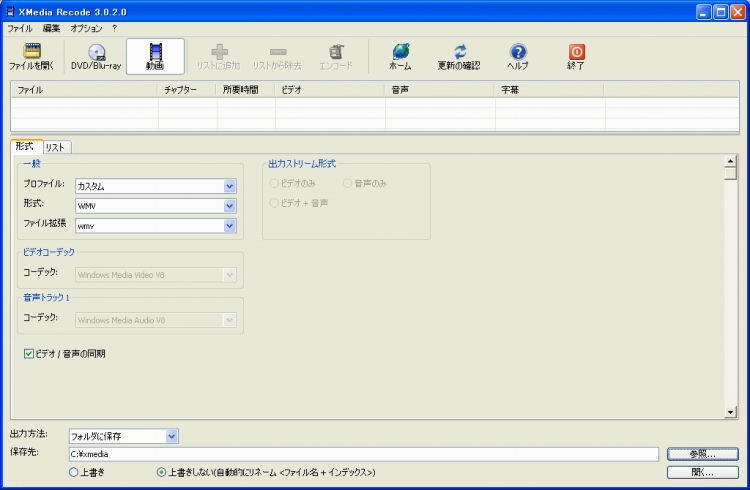Click settings panel scrollbar up arrow
Image resolution: width=750 pixels, height=490 pixels.
[x=730, y=161]
